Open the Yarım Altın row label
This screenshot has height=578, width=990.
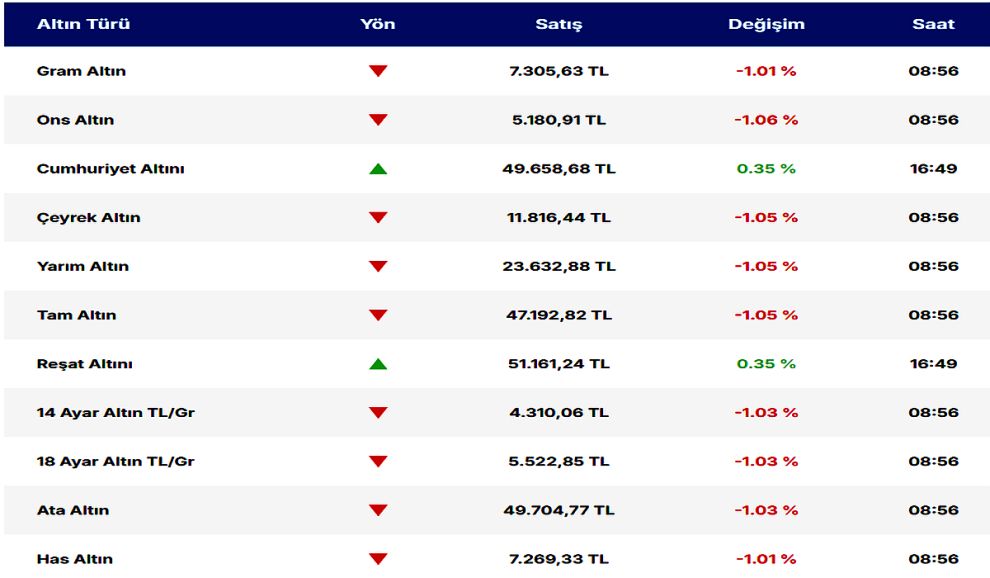[x=83, y=267]
